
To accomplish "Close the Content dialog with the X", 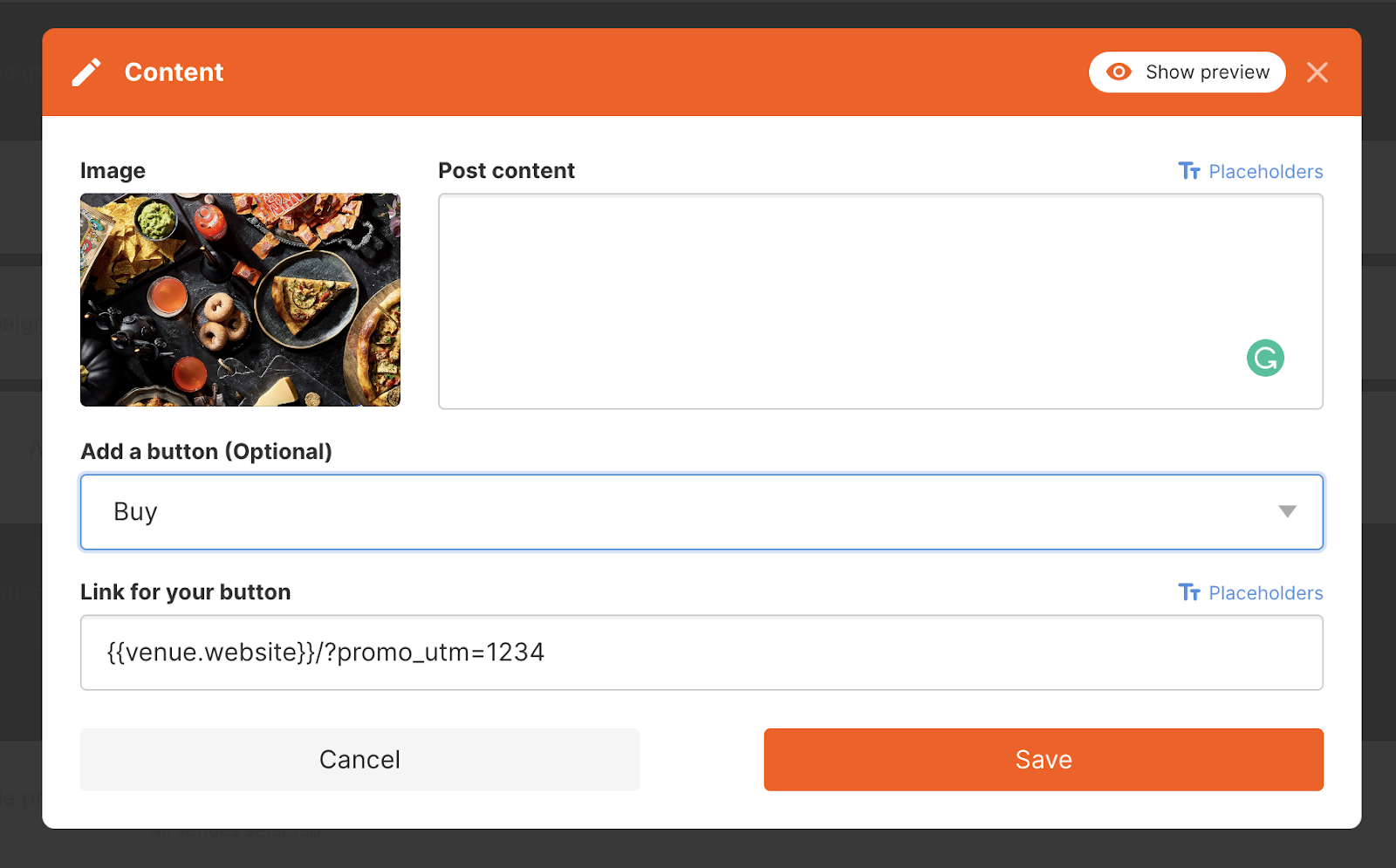I will coord(1317,72).
